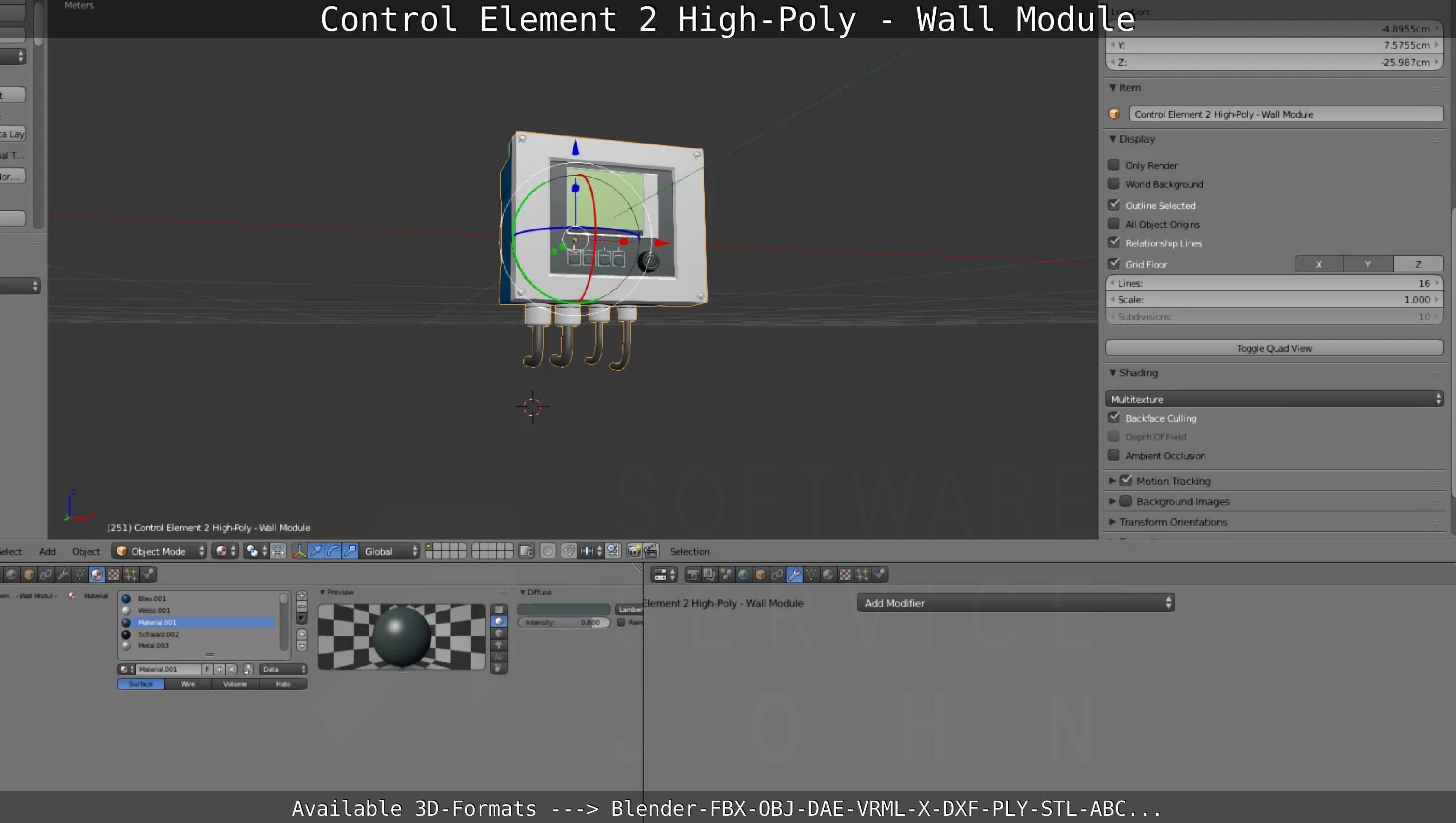Click diffuse color swatch
The width and height of the screenshot is (1456, 823).
click(564, 609)
